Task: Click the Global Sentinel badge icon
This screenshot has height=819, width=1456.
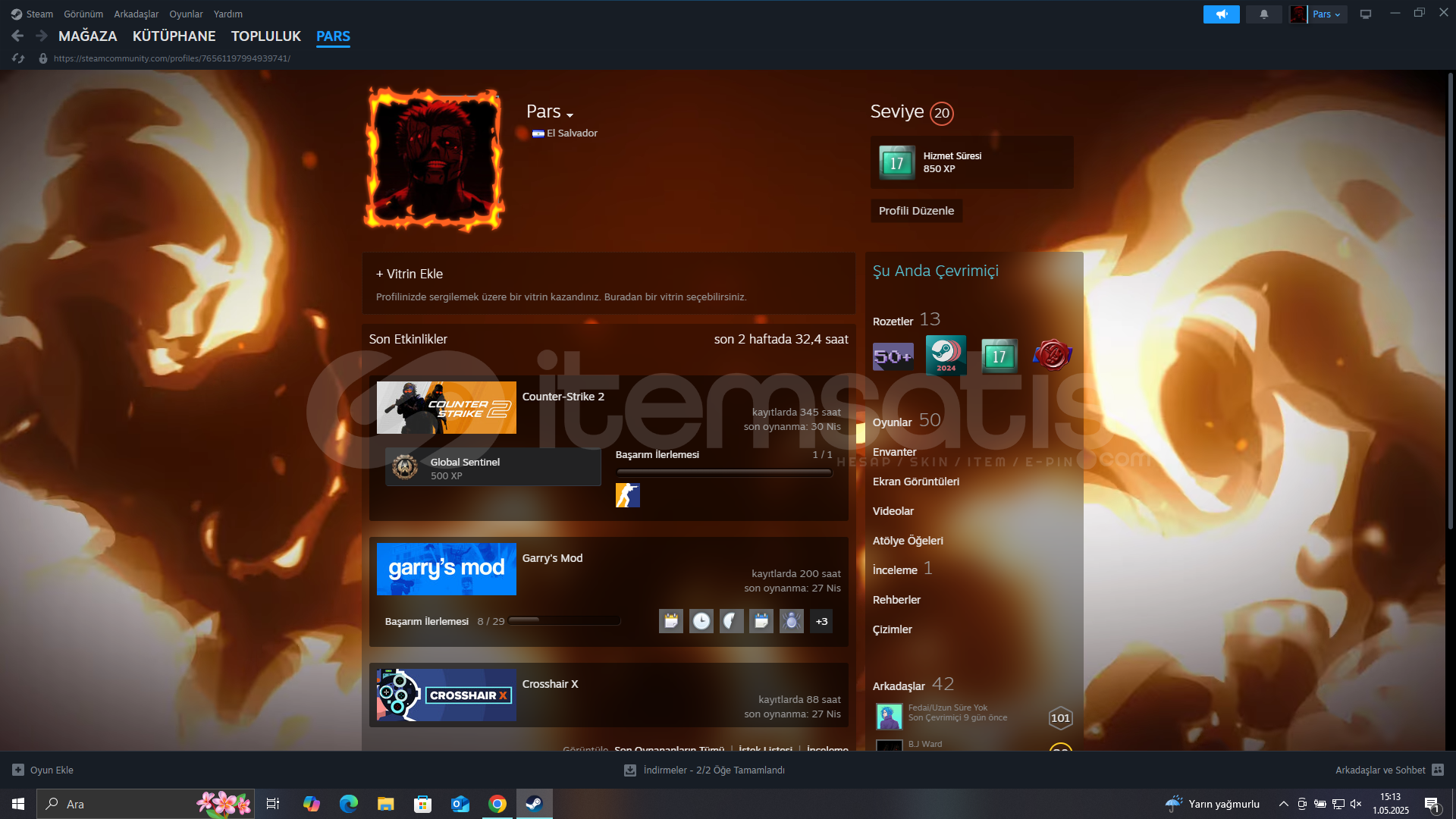Action: pos(405,467)
